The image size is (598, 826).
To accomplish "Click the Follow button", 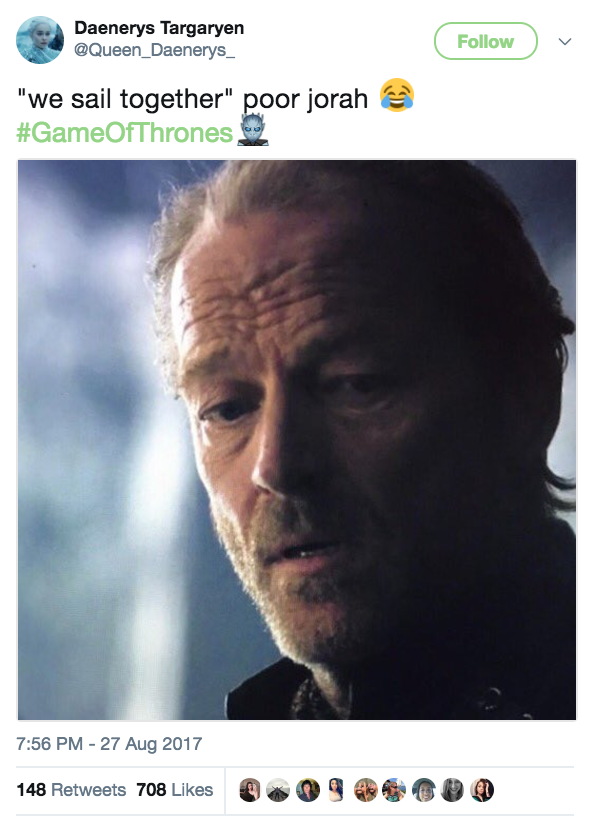I will [485, 41].
